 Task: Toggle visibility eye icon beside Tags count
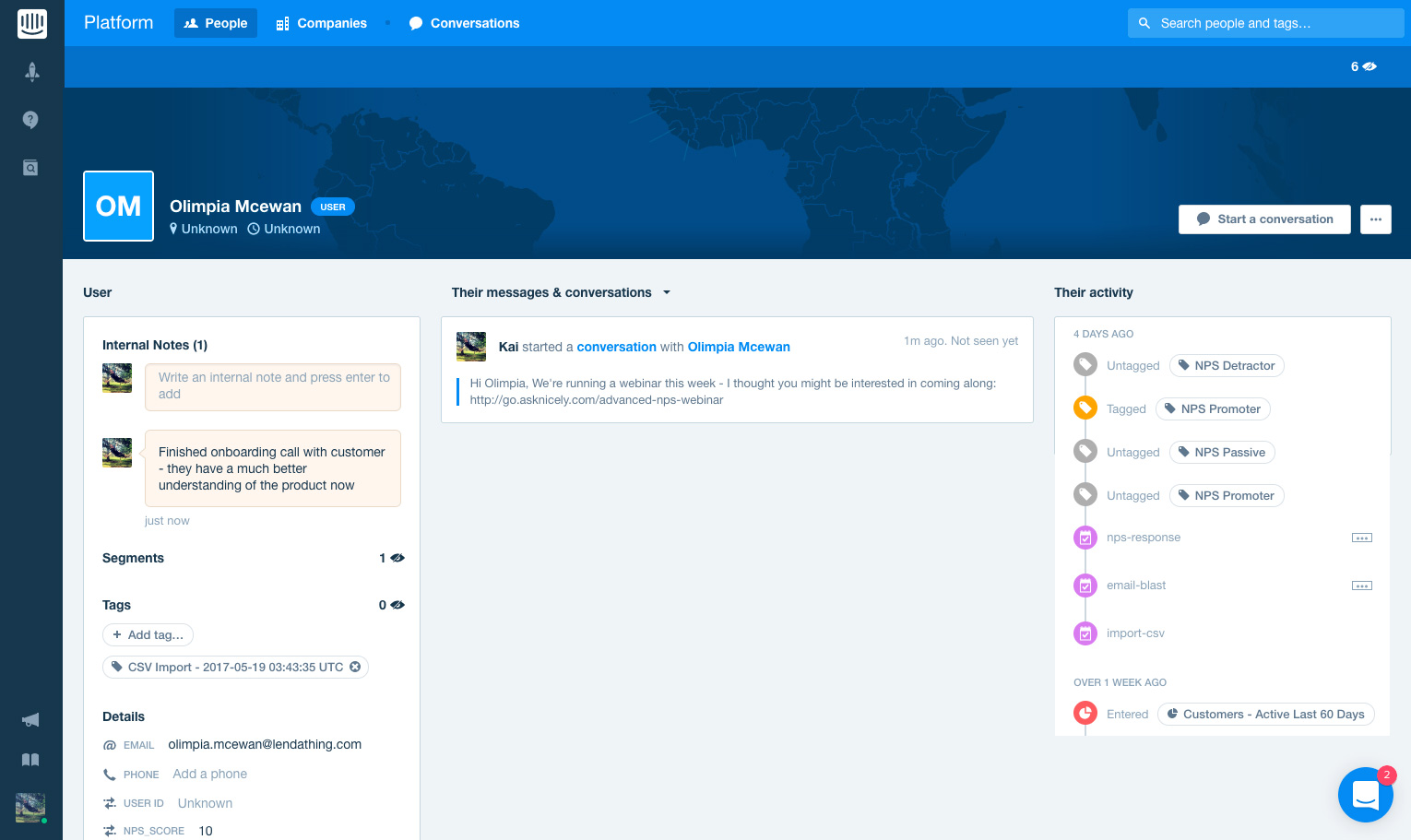397,605
